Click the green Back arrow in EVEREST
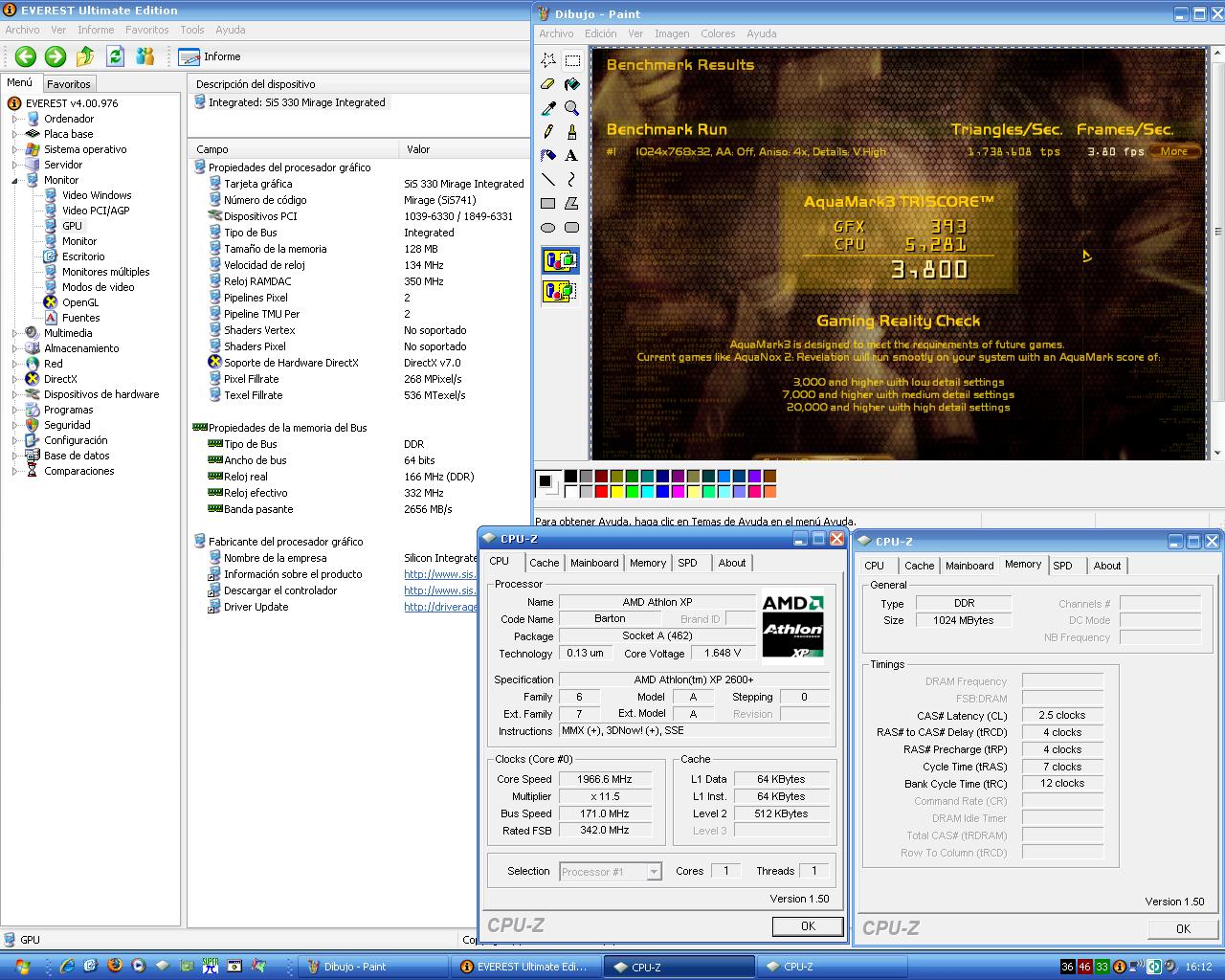 26,56
